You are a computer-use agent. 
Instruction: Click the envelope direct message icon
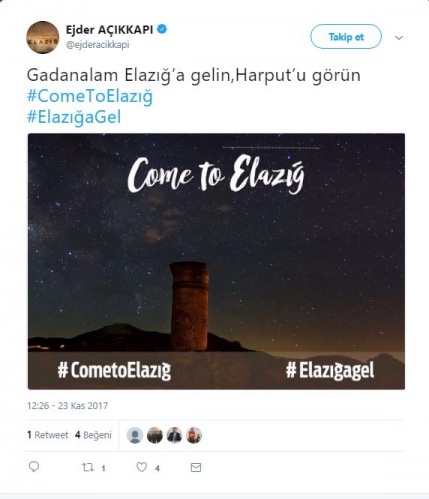[x=196, y=468]
